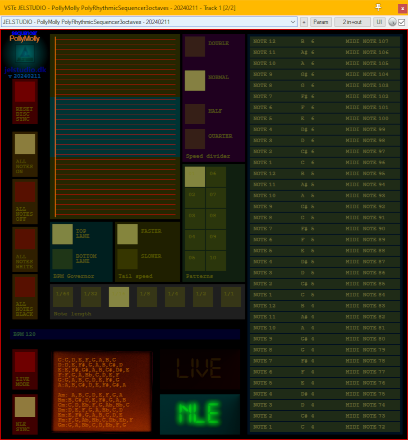Viewport: 408px width, 440px height.
Task: Open the 2 in-out routing button
Action: [x=352, y=22]
